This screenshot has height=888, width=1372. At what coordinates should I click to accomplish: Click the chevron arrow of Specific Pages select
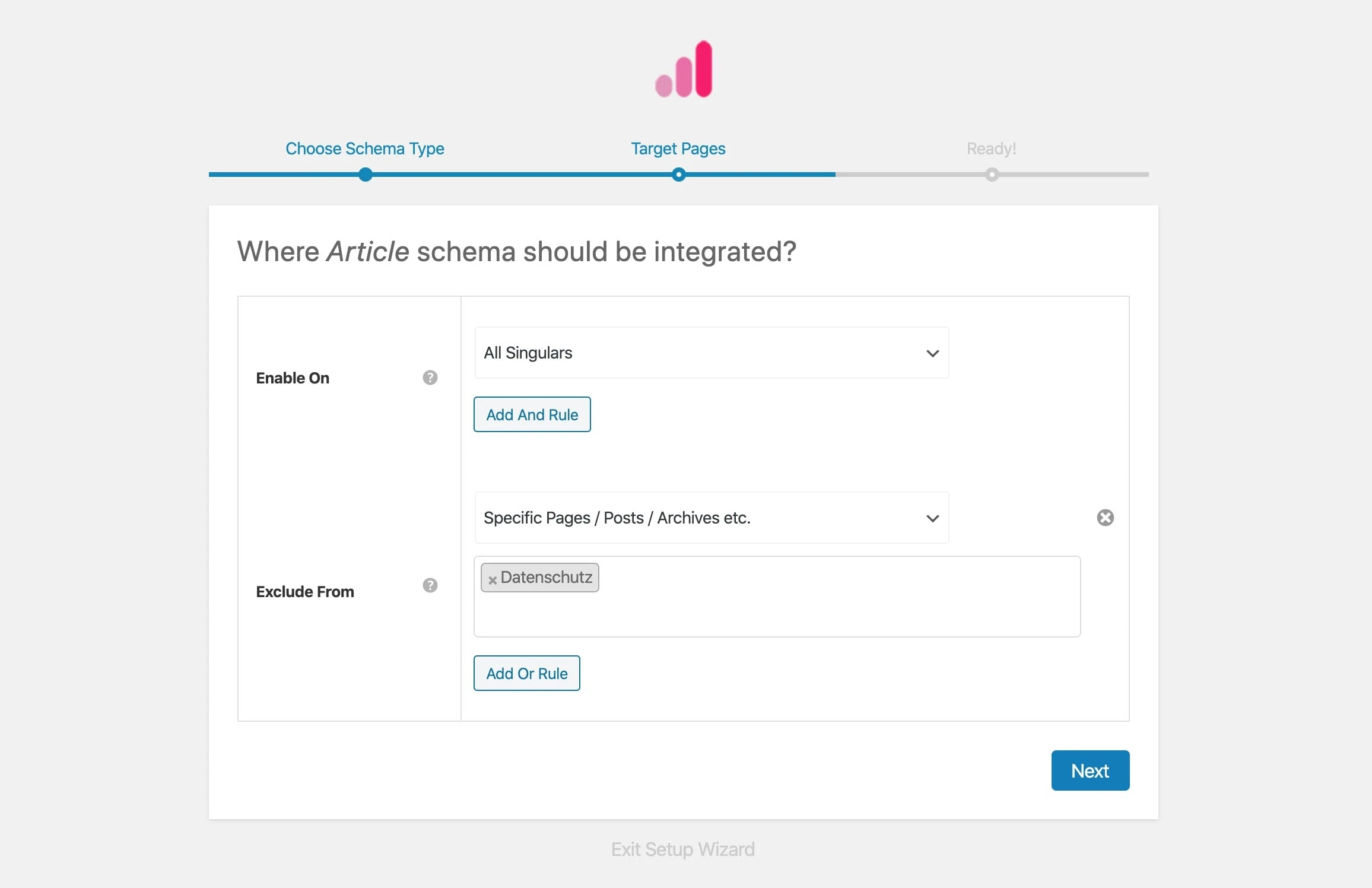pos(932,518)
